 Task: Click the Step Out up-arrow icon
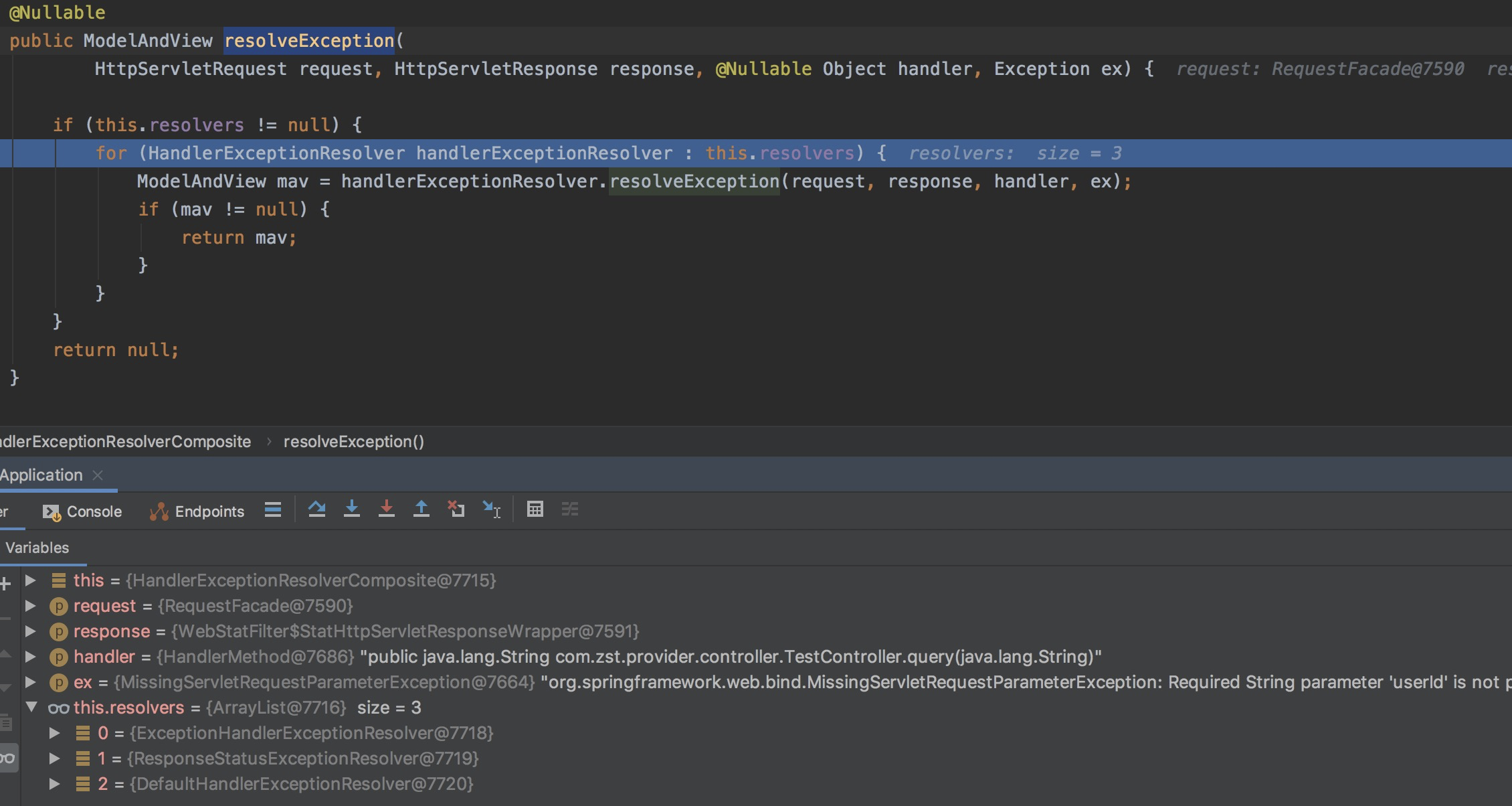point(421,510)
